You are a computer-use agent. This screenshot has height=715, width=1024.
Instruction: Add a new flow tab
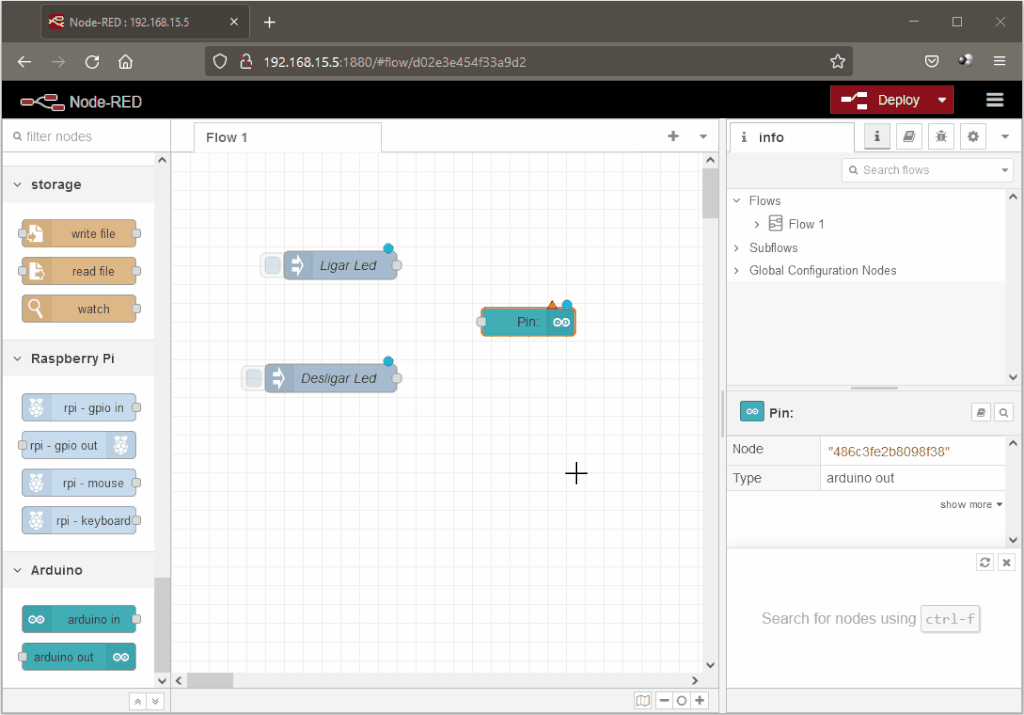(x=673, y=136)
